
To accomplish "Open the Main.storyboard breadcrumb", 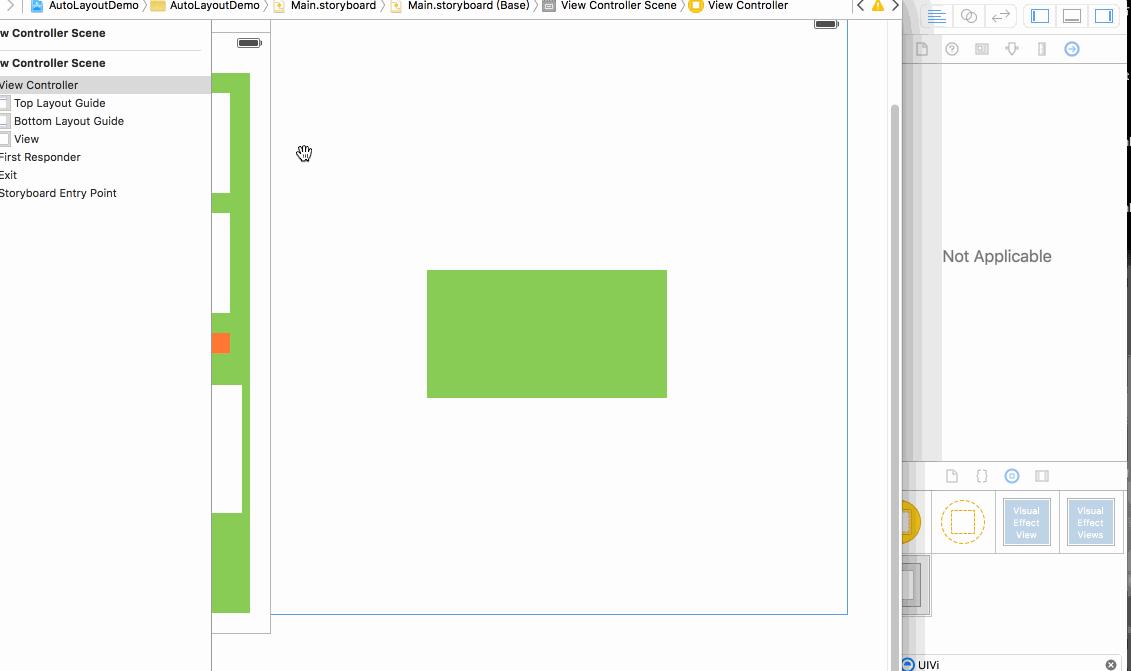I will [x=325, y=6].
